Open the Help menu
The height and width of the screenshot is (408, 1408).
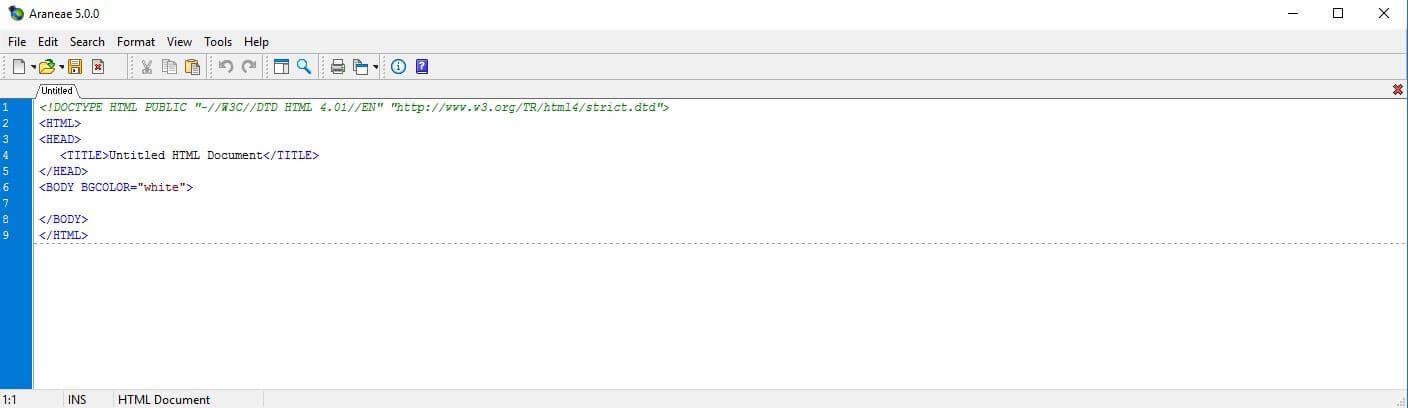pyautogui.click(x=256, y=42)
